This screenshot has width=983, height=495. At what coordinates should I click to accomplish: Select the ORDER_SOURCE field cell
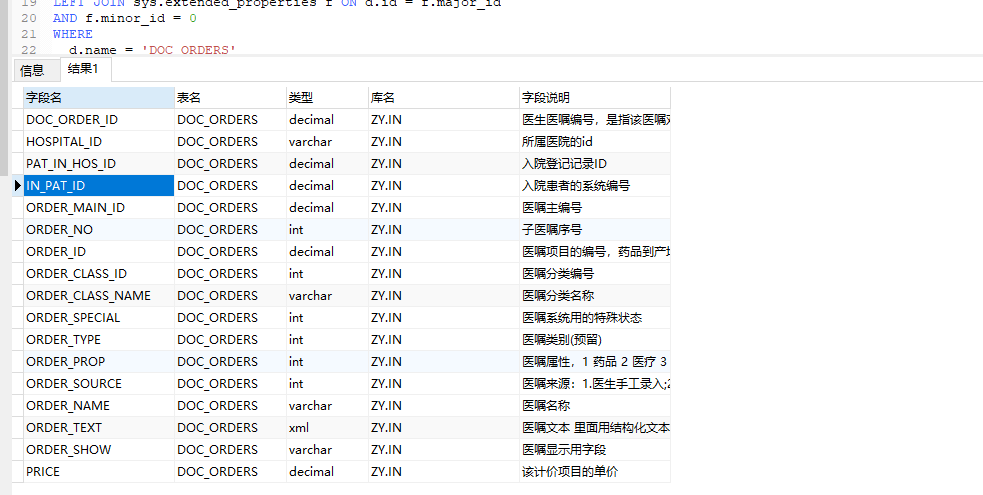point(99,383)
